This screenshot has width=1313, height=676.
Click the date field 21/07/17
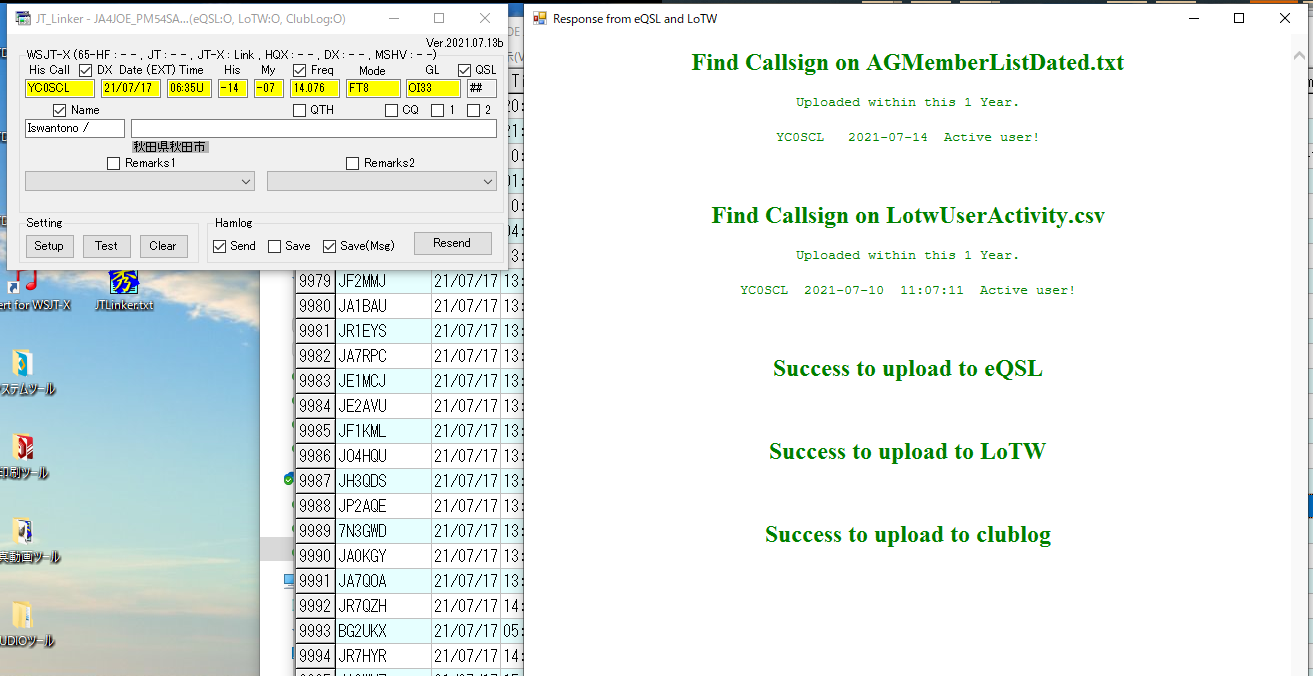pyautogui.click(x=131, y=88)
